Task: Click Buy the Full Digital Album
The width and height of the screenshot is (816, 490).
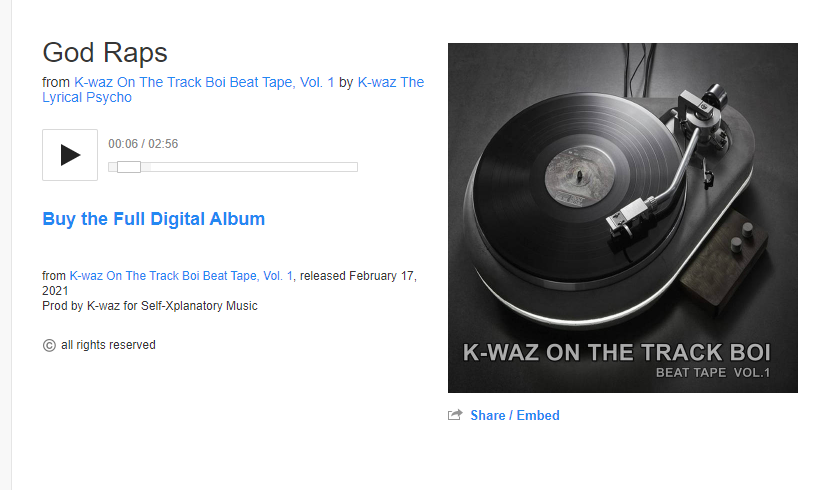Action: [x=154, y=219]
